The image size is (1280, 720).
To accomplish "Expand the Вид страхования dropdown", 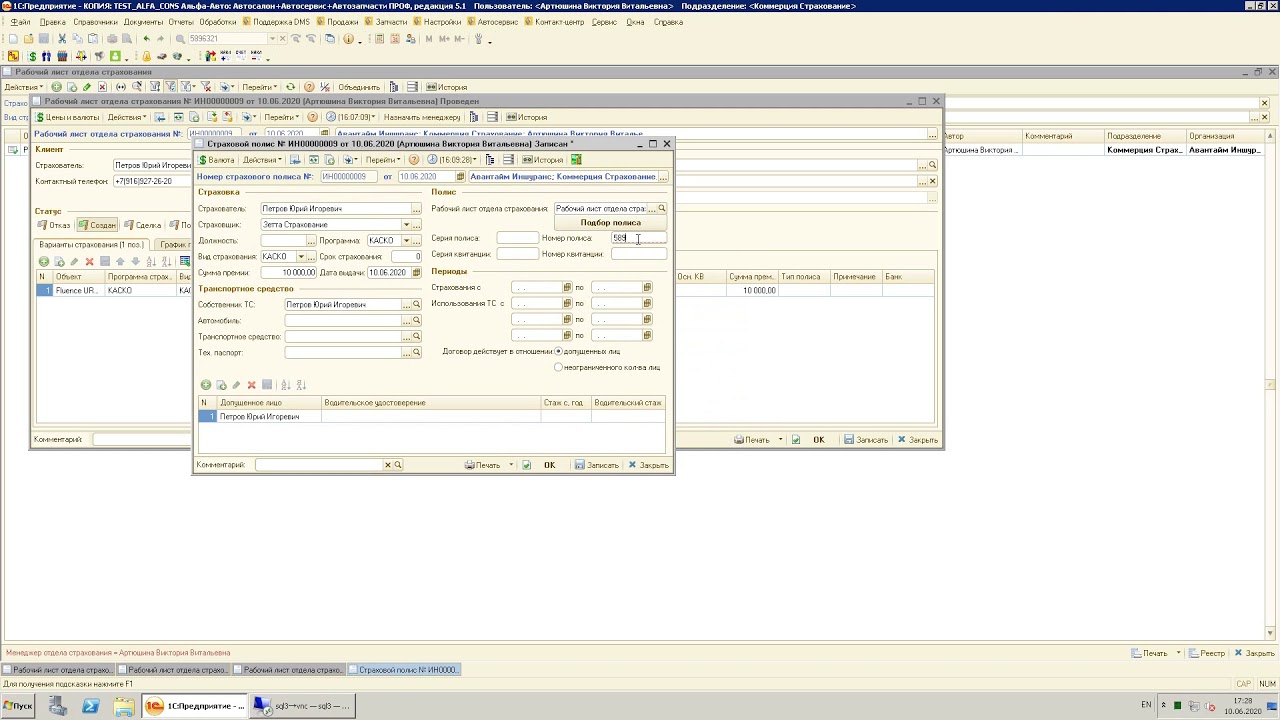I will pyautogui.click(x=300, y=257).
